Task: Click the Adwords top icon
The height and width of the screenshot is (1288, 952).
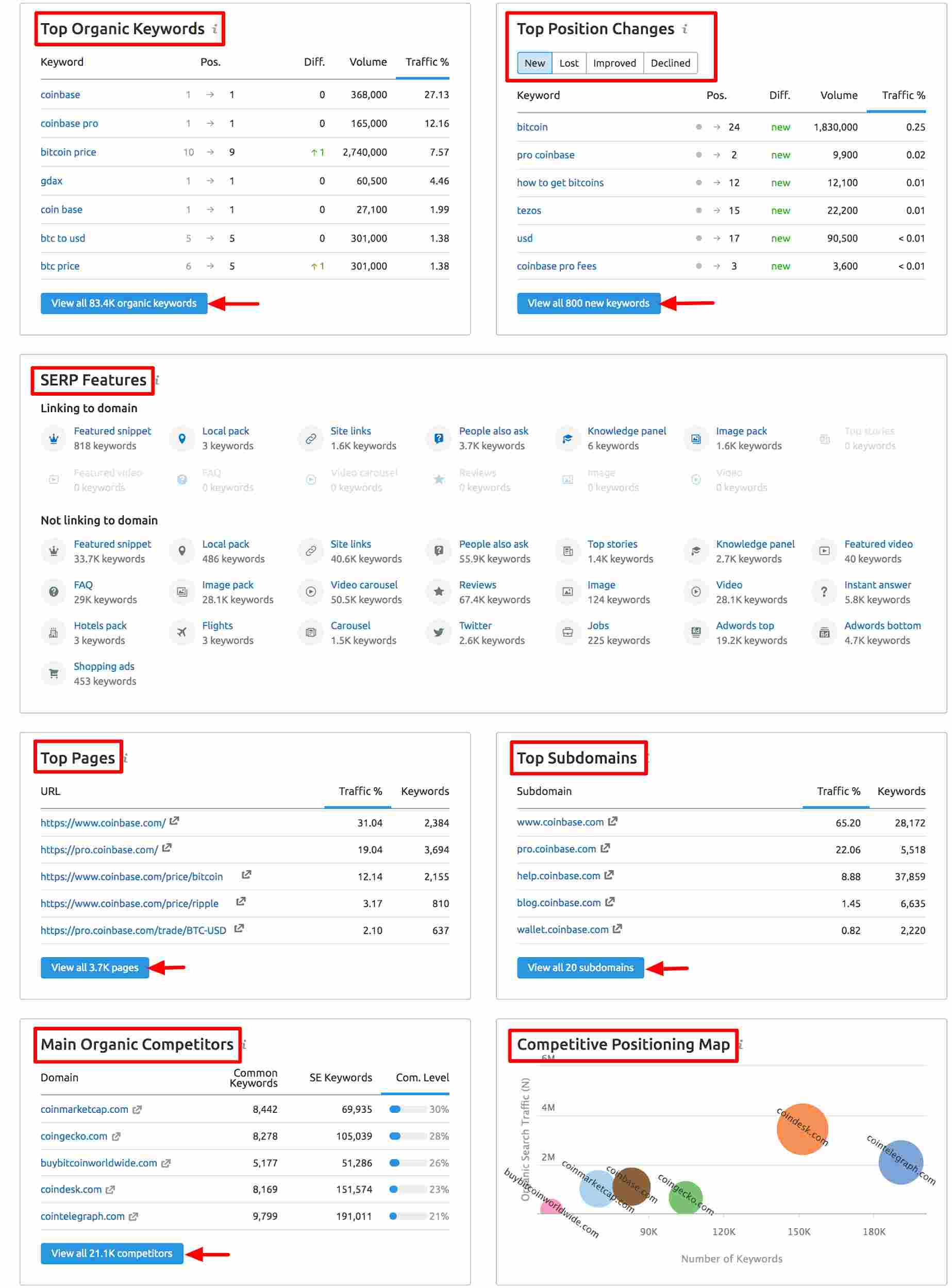Action: [696, 633]
